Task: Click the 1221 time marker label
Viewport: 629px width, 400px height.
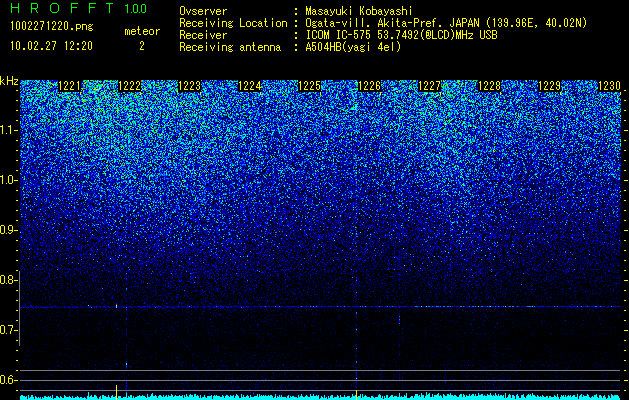Action: (69, 86)
